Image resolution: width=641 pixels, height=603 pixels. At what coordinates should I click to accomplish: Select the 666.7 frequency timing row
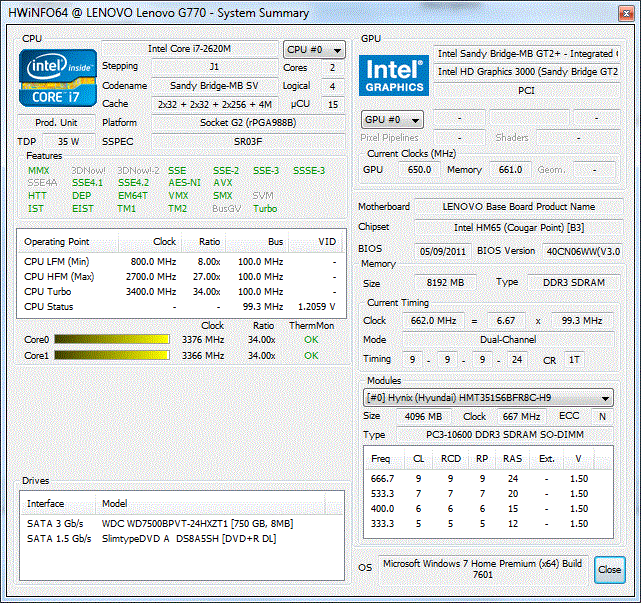click(x=488, y=479)
